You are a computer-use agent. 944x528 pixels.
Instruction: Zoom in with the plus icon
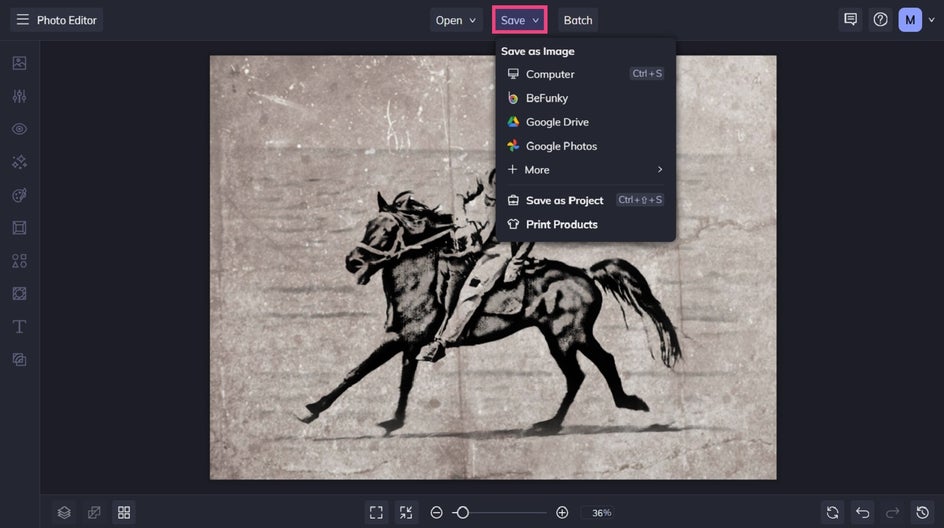[562, 512]
